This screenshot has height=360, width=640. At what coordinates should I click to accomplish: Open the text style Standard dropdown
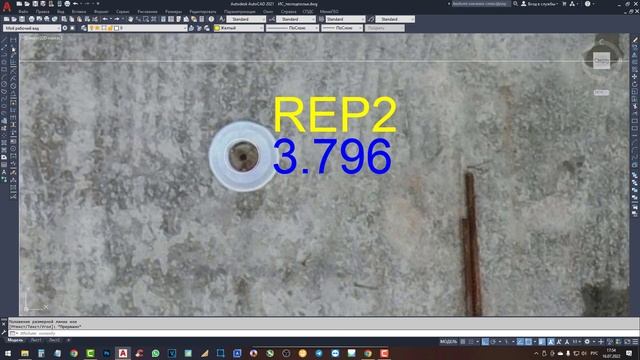[246, 19]
